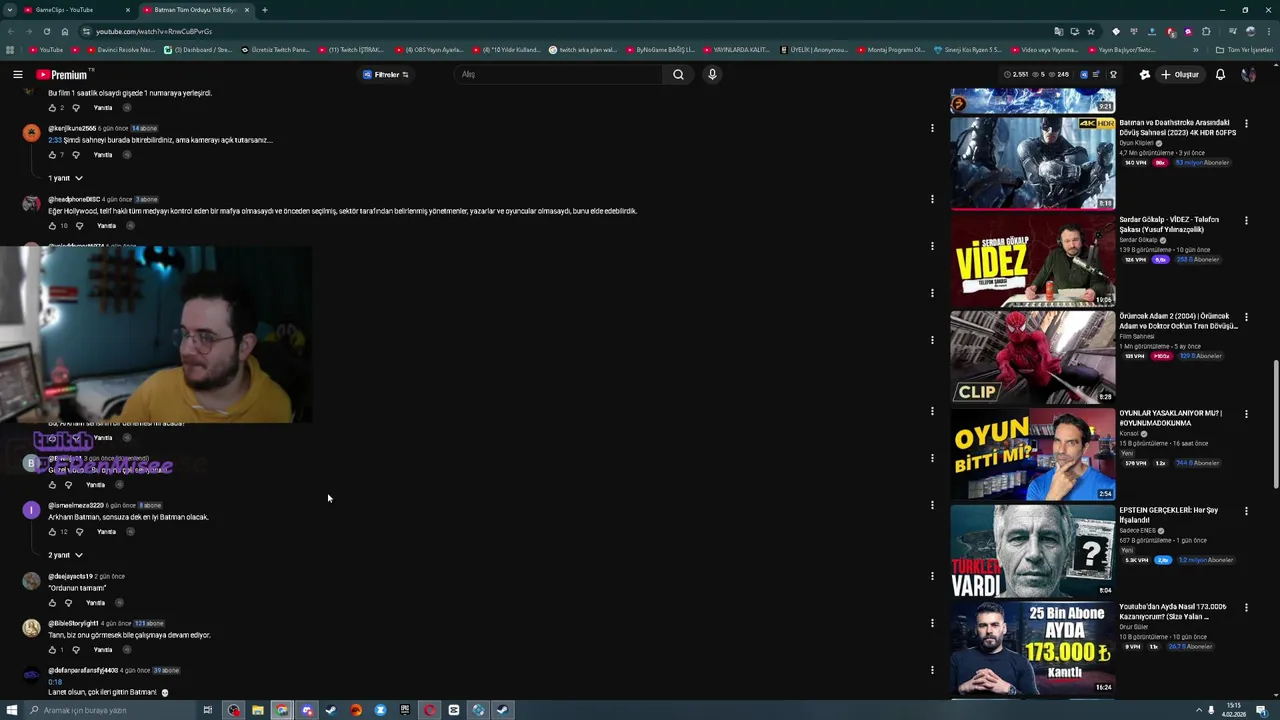Open options for the @headphoneDISC comment
Screen dimensions: 1280x720
coord(932,199)
